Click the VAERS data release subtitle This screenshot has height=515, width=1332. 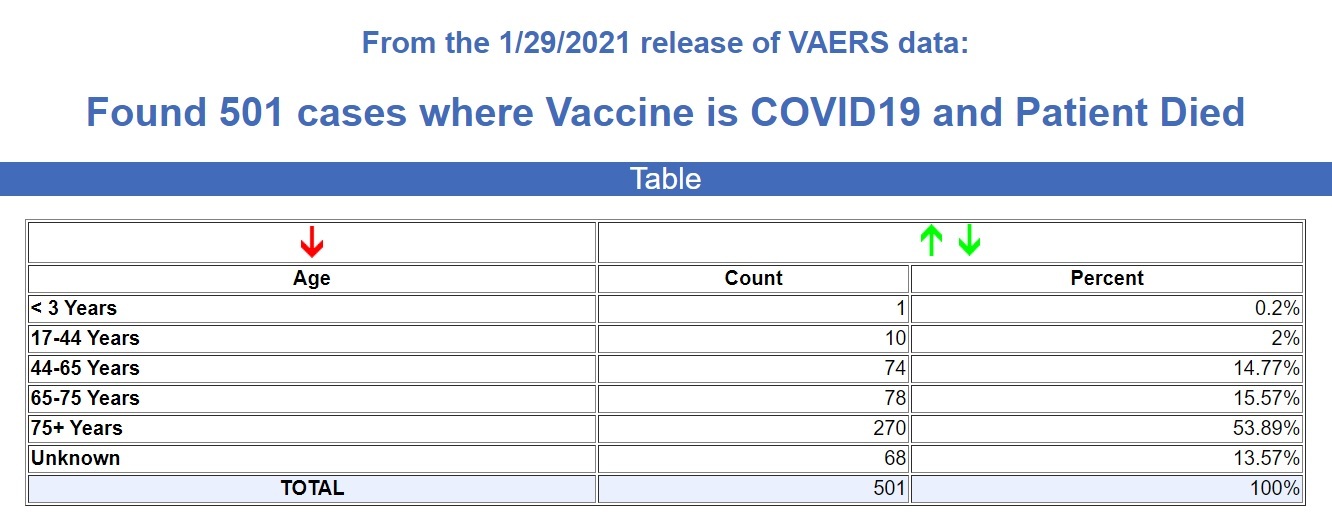click(x=666, y=44)
